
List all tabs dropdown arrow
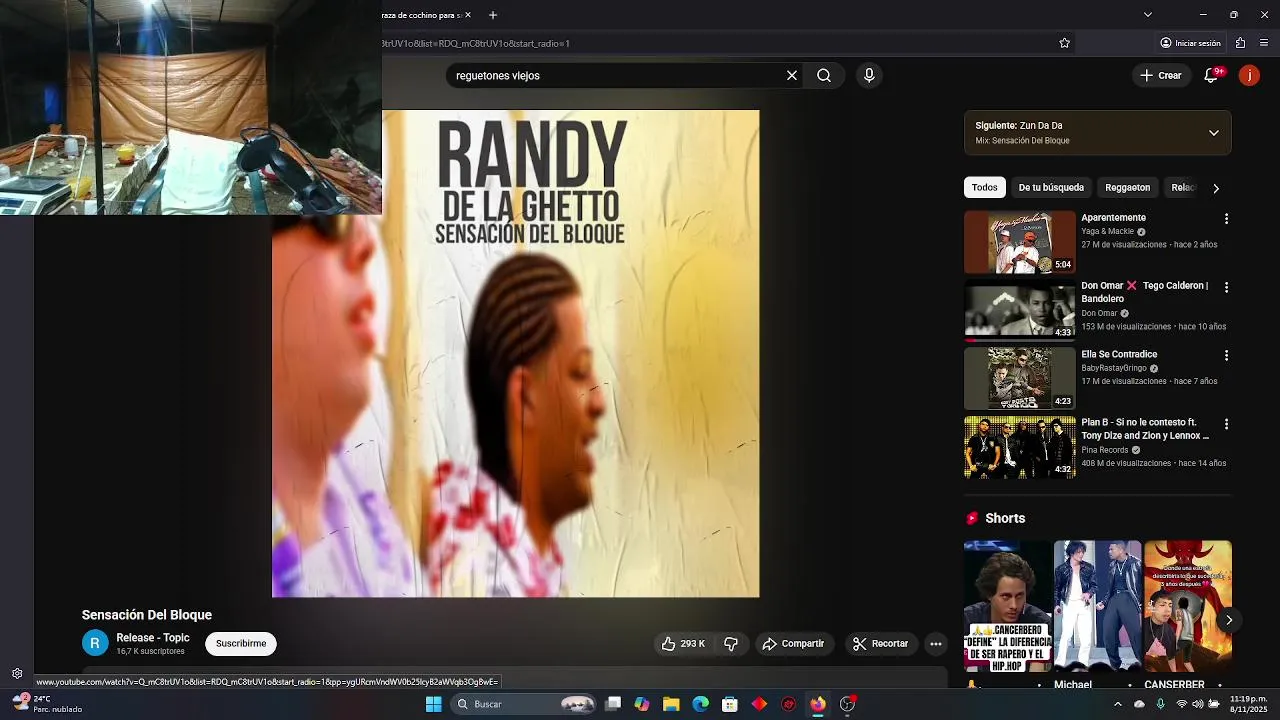pyautogui.click(x=1147, y=15)
